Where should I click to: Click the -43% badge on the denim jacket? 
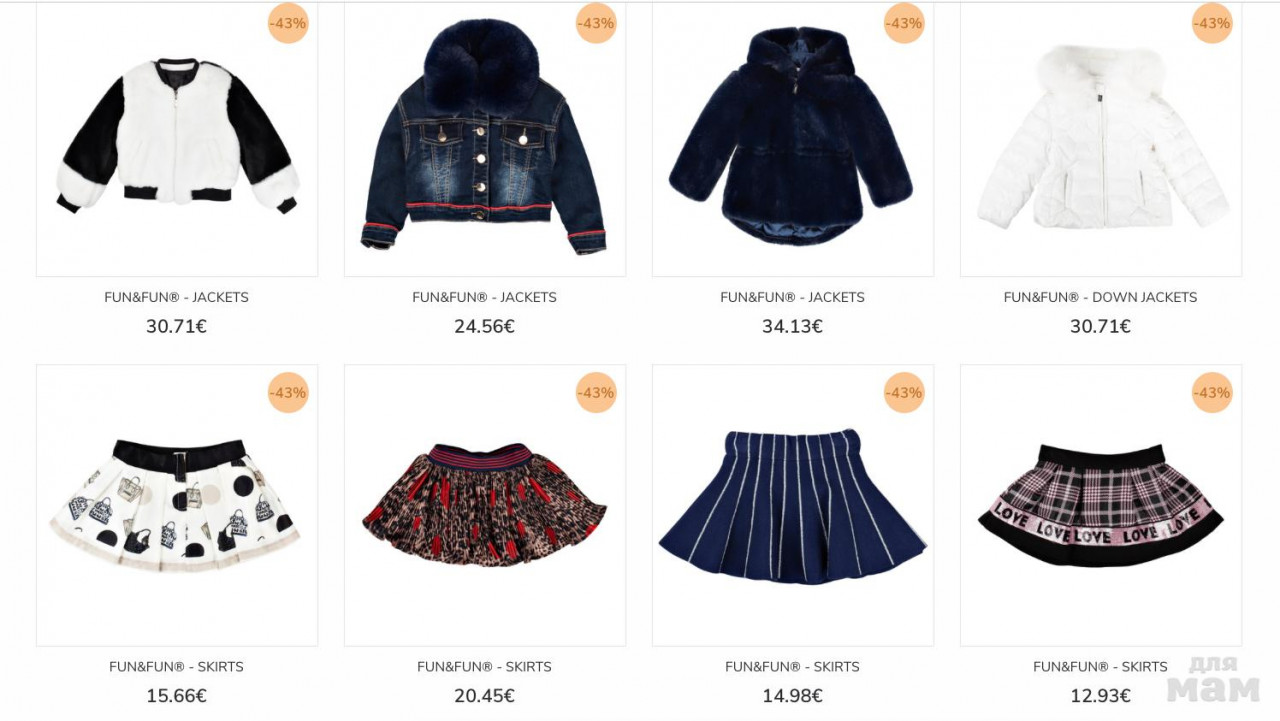tap(596, 23)
